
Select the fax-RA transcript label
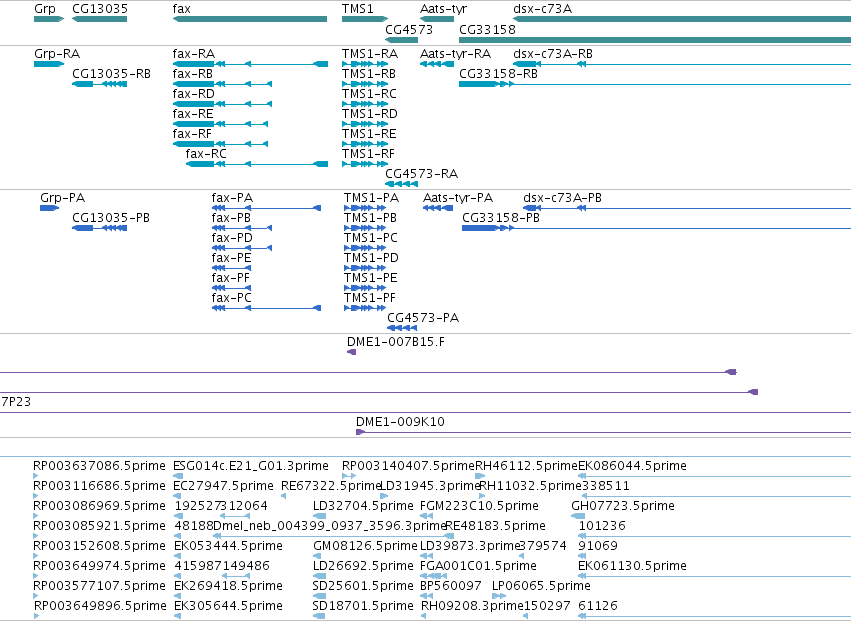click(194, 54)
